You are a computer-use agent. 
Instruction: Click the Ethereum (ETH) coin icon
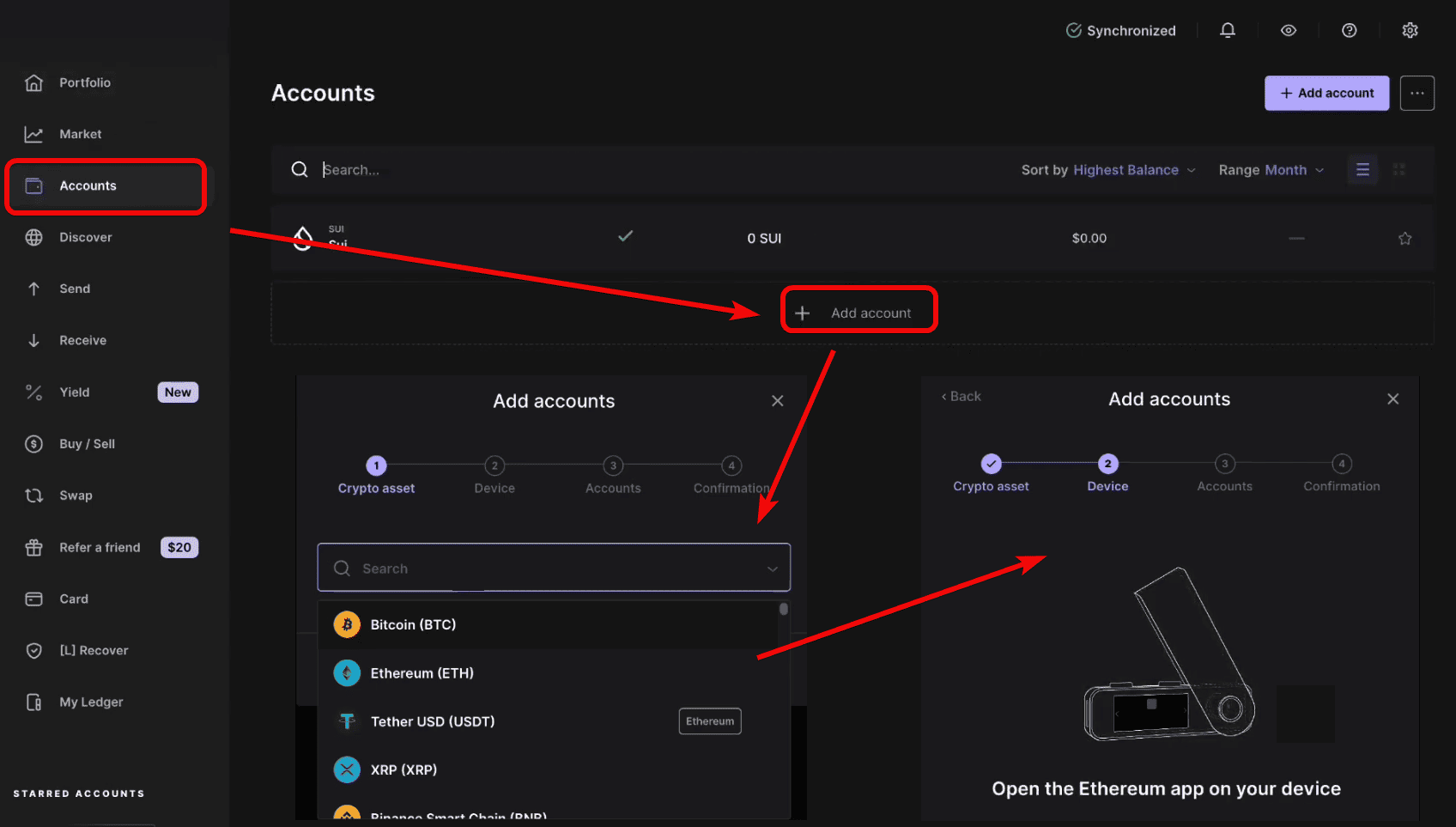347,673
